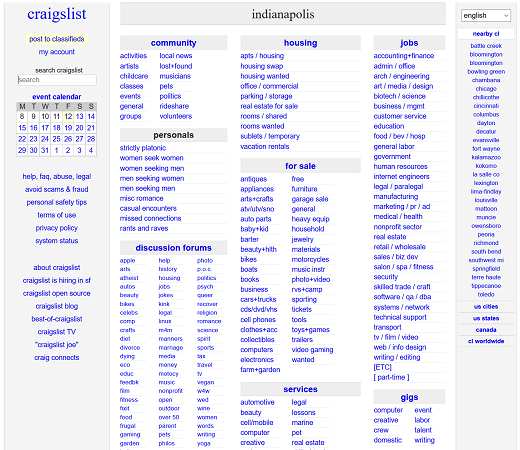Open software / qa / dba jobs
The width and height of the screenshot is (520, 450).
(x=402, y=297)
